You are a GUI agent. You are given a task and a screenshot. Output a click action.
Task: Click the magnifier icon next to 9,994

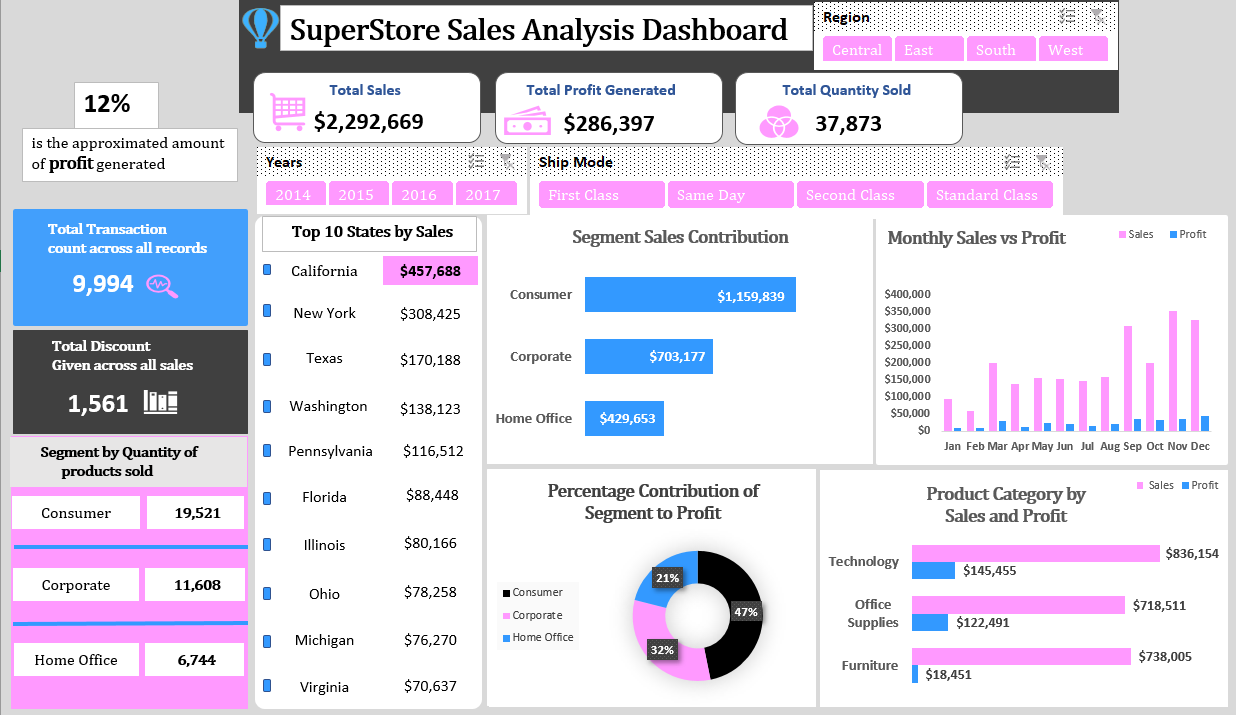(163, 285)
